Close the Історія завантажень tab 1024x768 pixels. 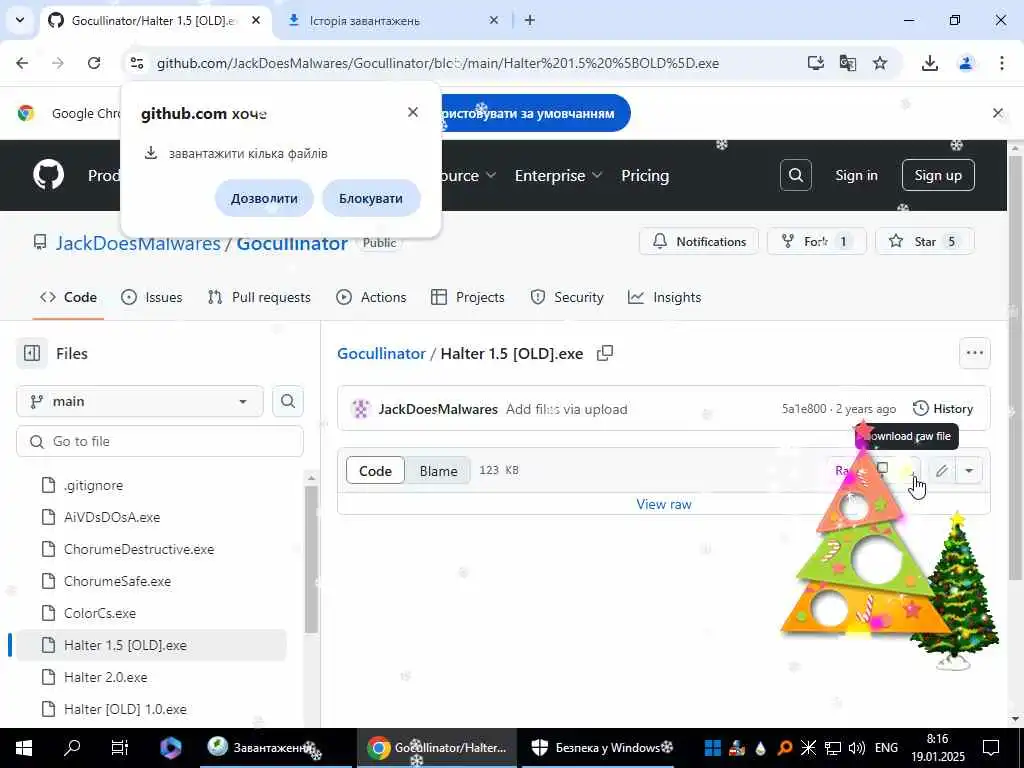click(x=494, y=20)
